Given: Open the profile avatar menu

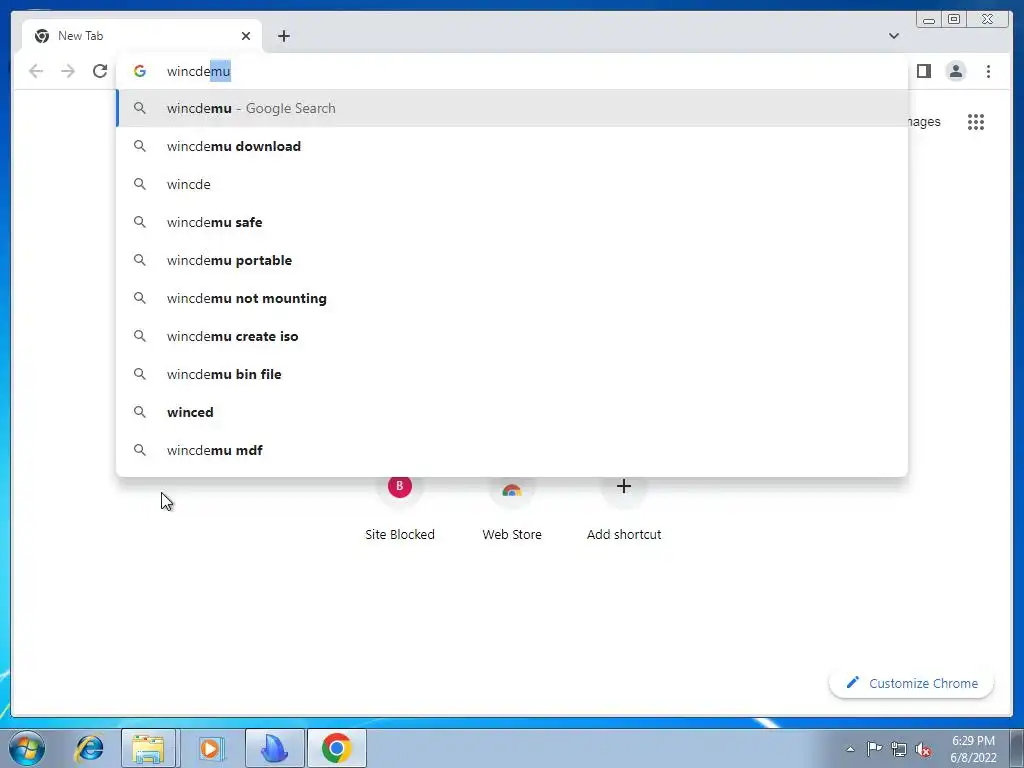Looking at the screenshot, I should (955, 71).
